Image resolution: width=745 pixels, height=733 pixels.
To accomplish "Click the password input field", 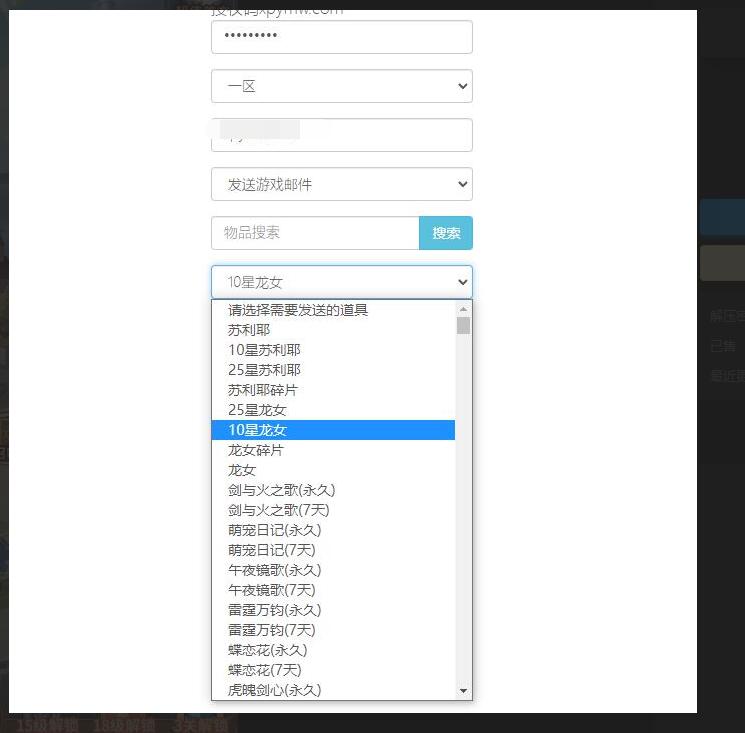I will [x=341, y=37].
